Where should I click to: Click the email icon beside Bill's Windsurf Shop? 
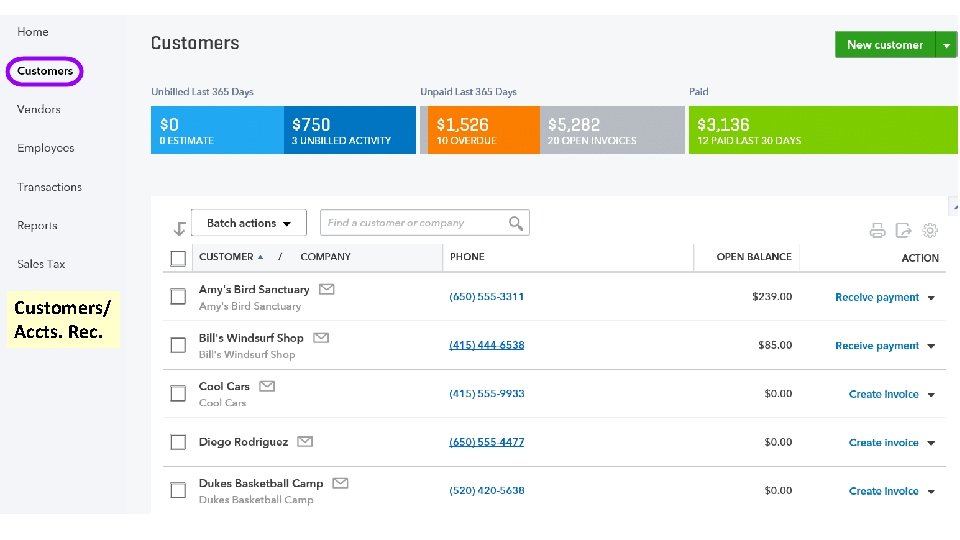coord(321,338)
